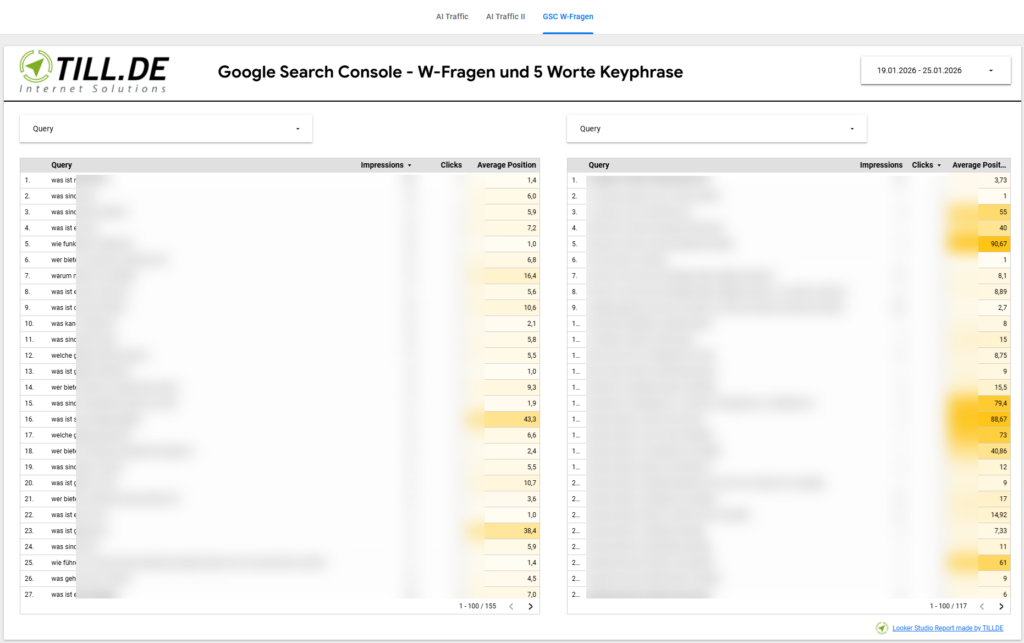Sort right table by the Query column header
The image size is (1024, 643).
click(x=600, y=165)
